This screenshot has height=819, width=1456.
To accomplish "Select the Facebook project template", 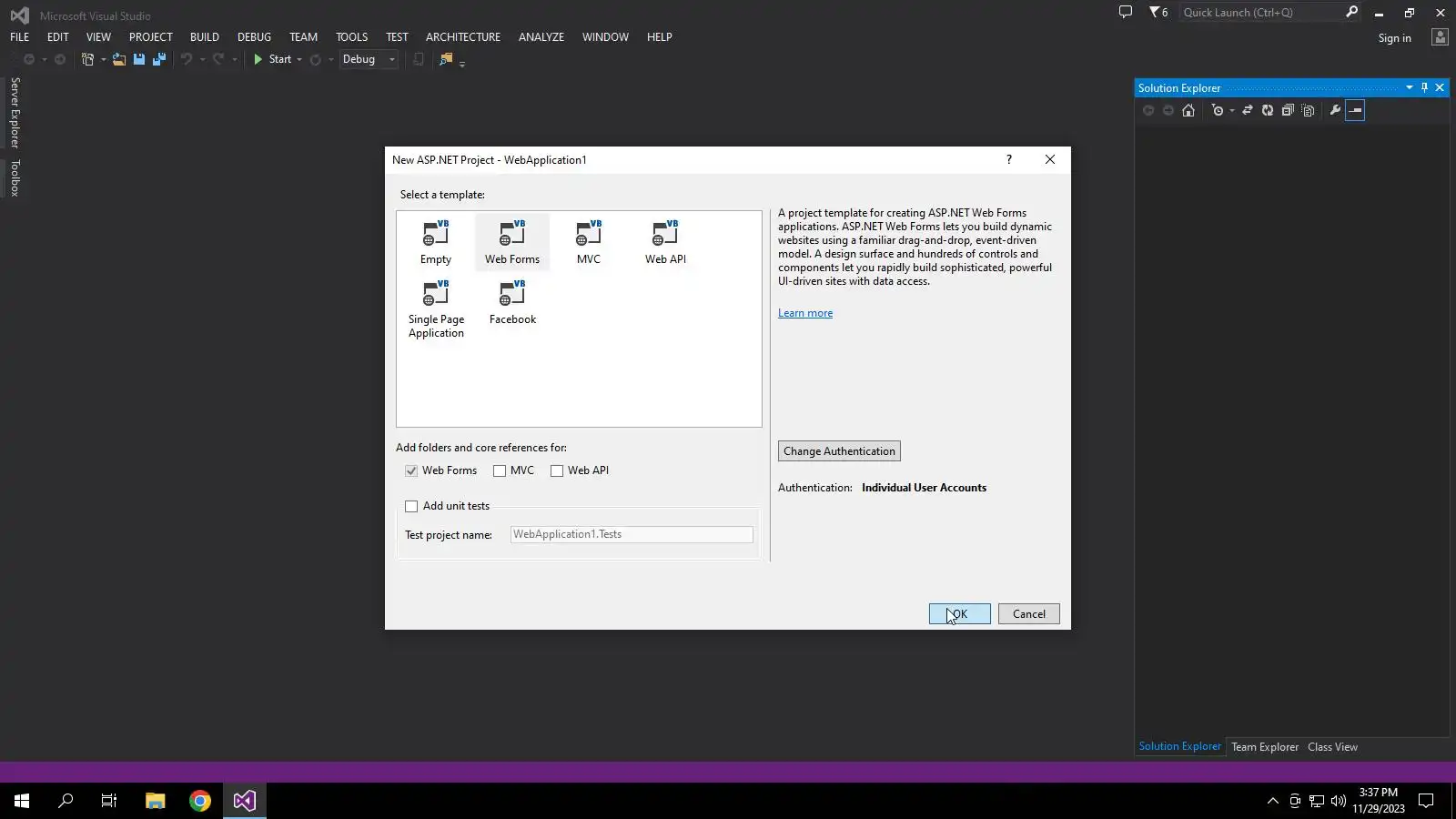I will click(512, 303).
